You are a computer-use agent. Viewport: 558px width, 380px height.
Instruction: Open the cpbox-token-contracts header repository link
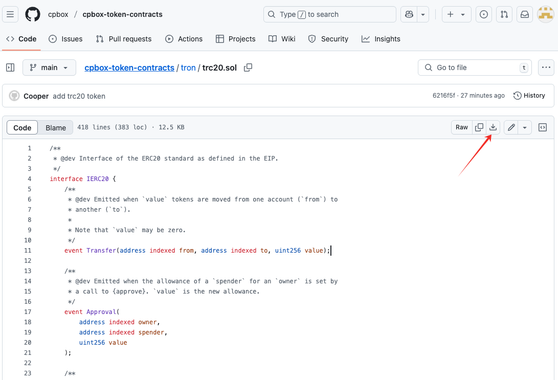point(122,14)
